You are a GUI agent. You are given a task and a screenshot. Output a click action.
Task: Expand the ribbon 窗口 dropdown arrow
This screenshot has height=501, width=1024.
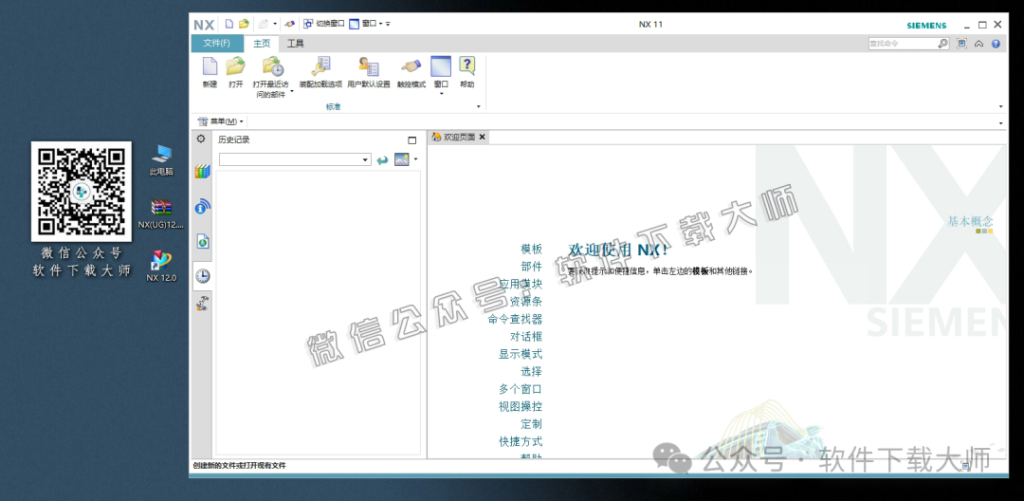tap(441, 93)
